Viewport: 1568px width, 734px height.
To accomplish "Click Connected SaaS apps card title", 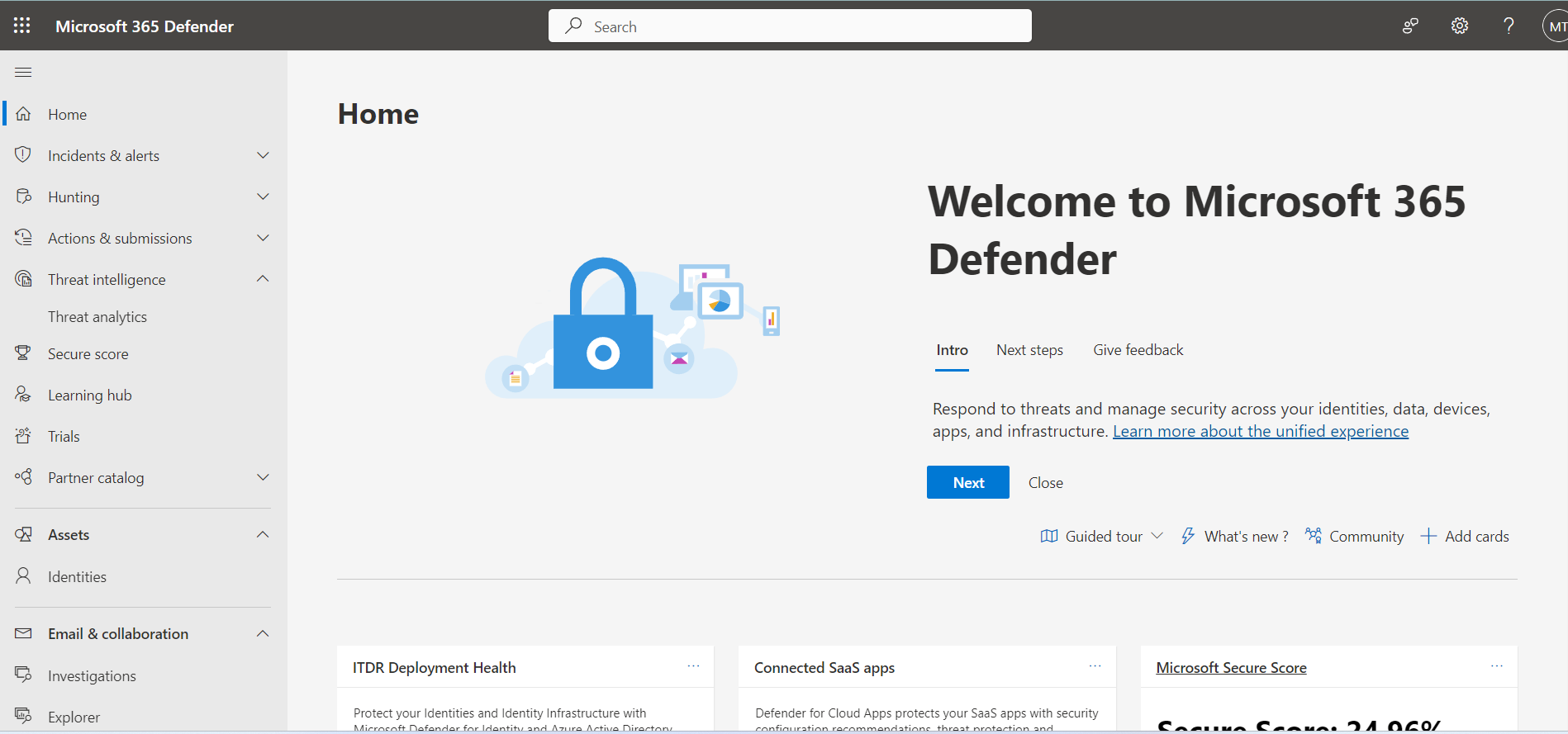I will point(824,668).
